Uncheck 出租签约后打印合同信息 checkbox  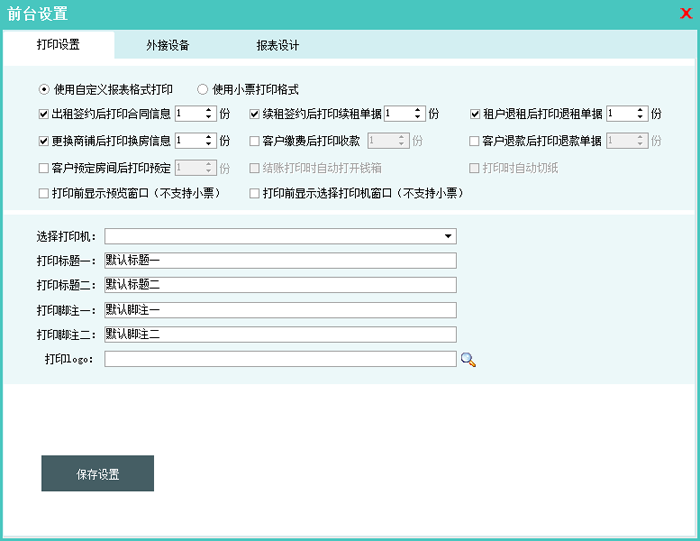44,114
